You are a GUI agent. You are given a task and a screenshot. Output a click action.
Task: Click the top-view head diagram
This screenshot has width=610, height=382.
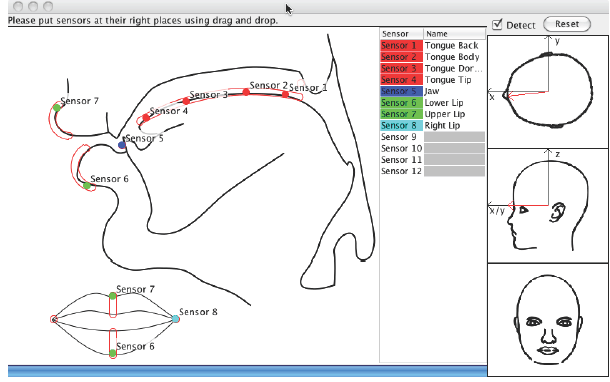point(548,92)
